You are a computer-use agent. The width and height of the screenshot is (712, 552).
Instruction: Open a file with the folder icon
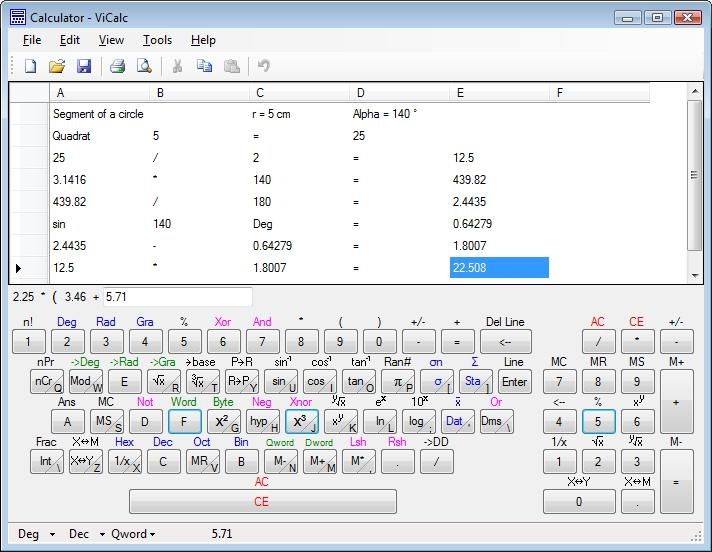point(57,66)
